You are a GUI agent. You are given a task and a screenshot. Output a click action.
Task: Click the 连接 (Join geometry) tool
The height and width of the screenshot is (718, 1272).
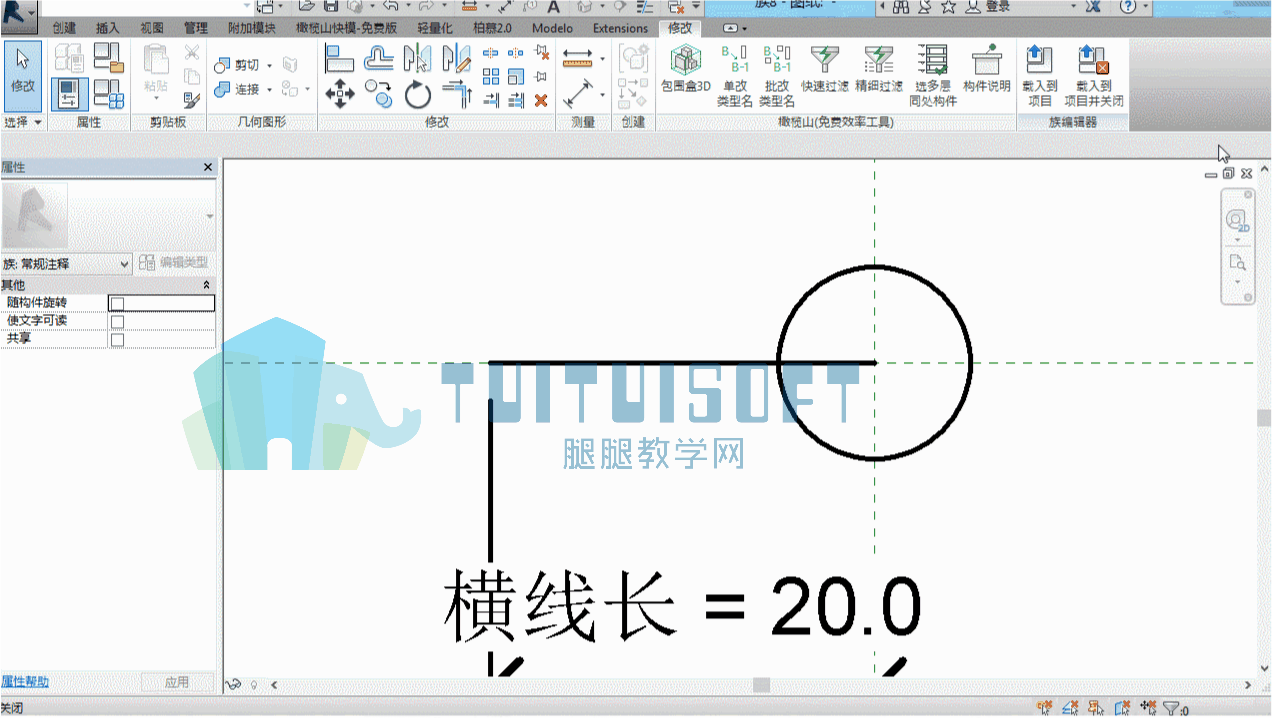[x=236, y=90]
